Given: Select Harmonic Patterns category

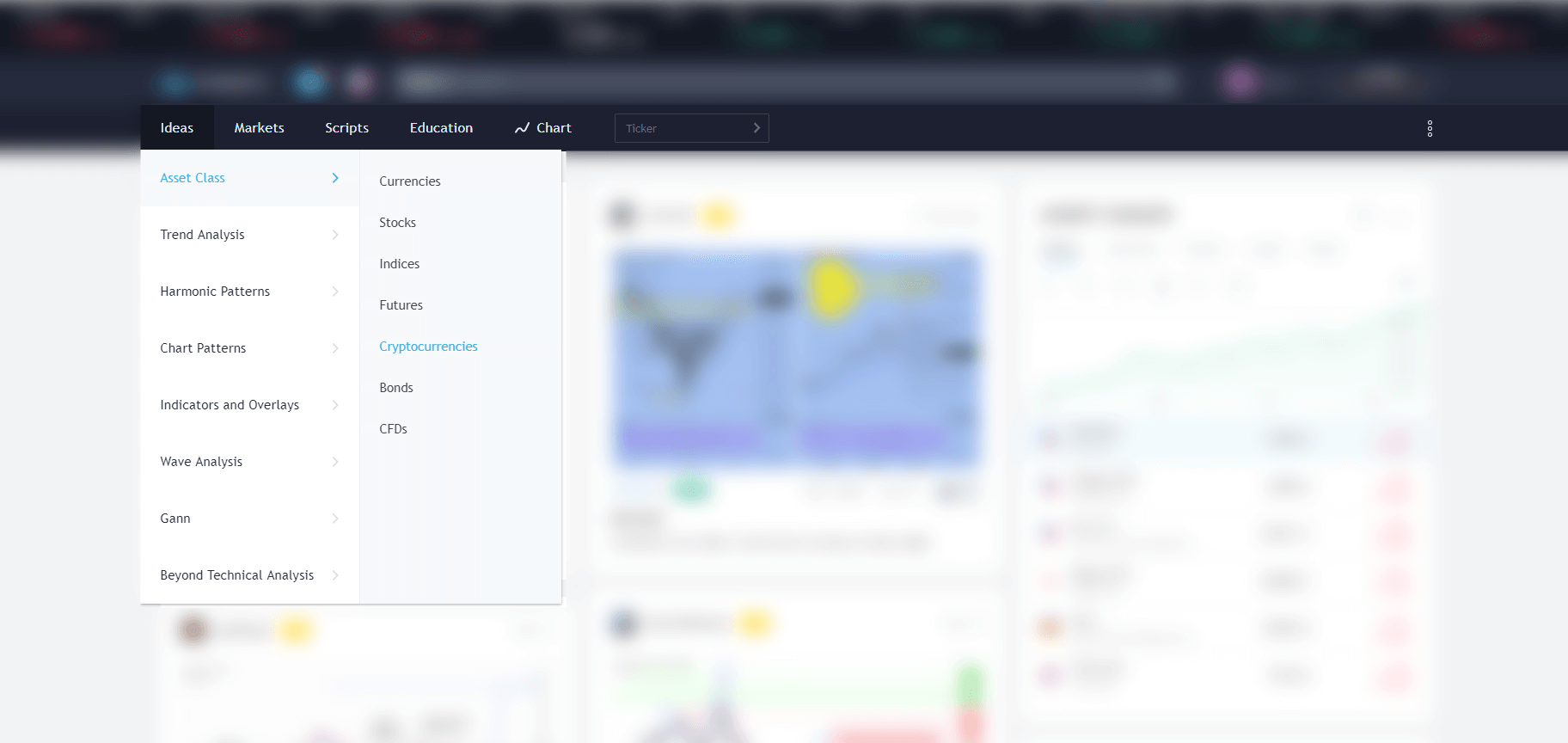Looking at the screenshot, I should click(249, 292).
